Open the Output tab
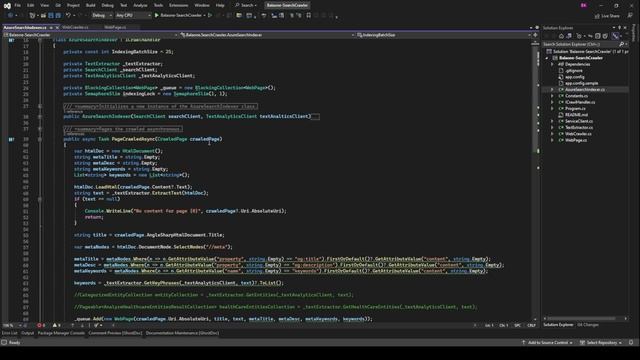 [27, 333]
